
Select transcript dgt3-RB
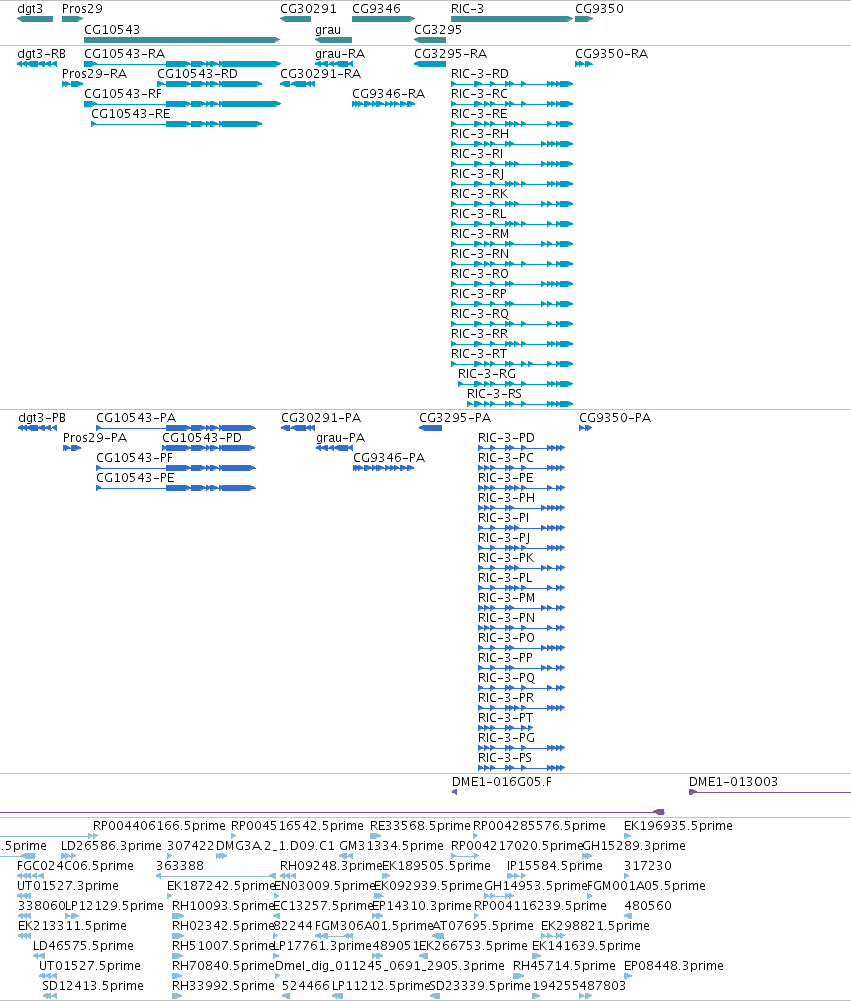[x=37, y=64]
